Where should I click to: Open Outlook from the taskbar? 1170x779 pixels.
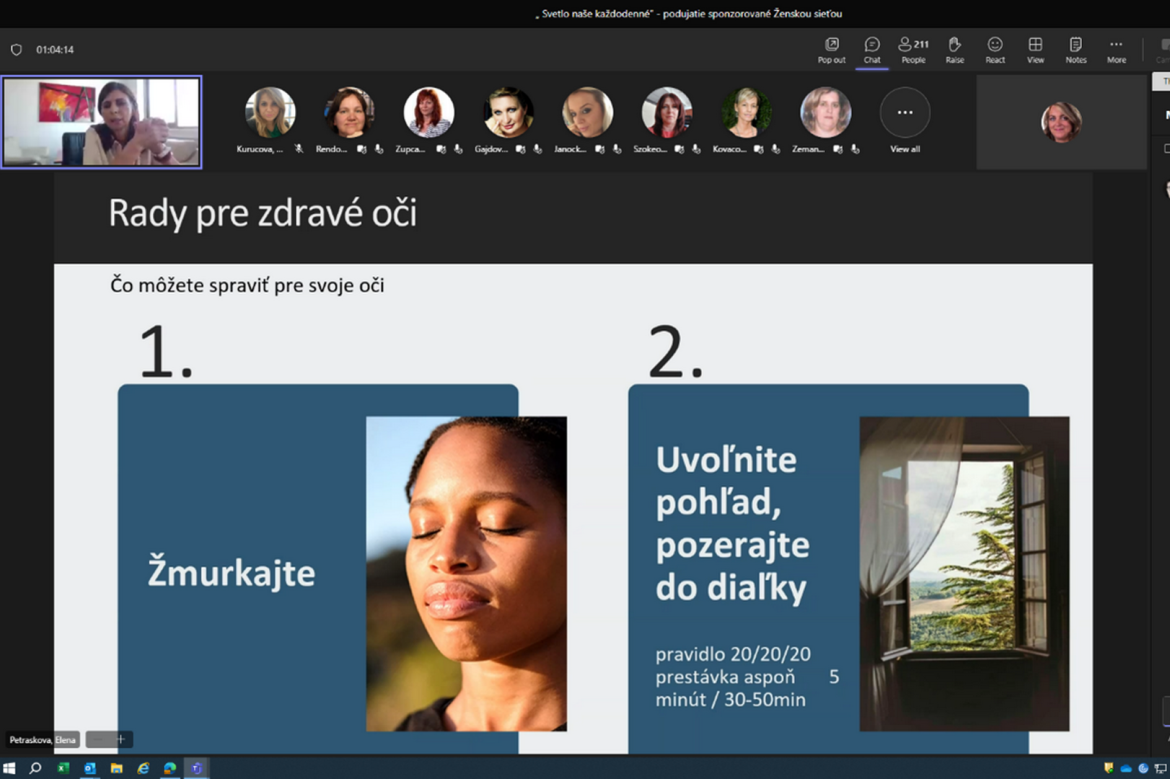click(x=90, y=768)
